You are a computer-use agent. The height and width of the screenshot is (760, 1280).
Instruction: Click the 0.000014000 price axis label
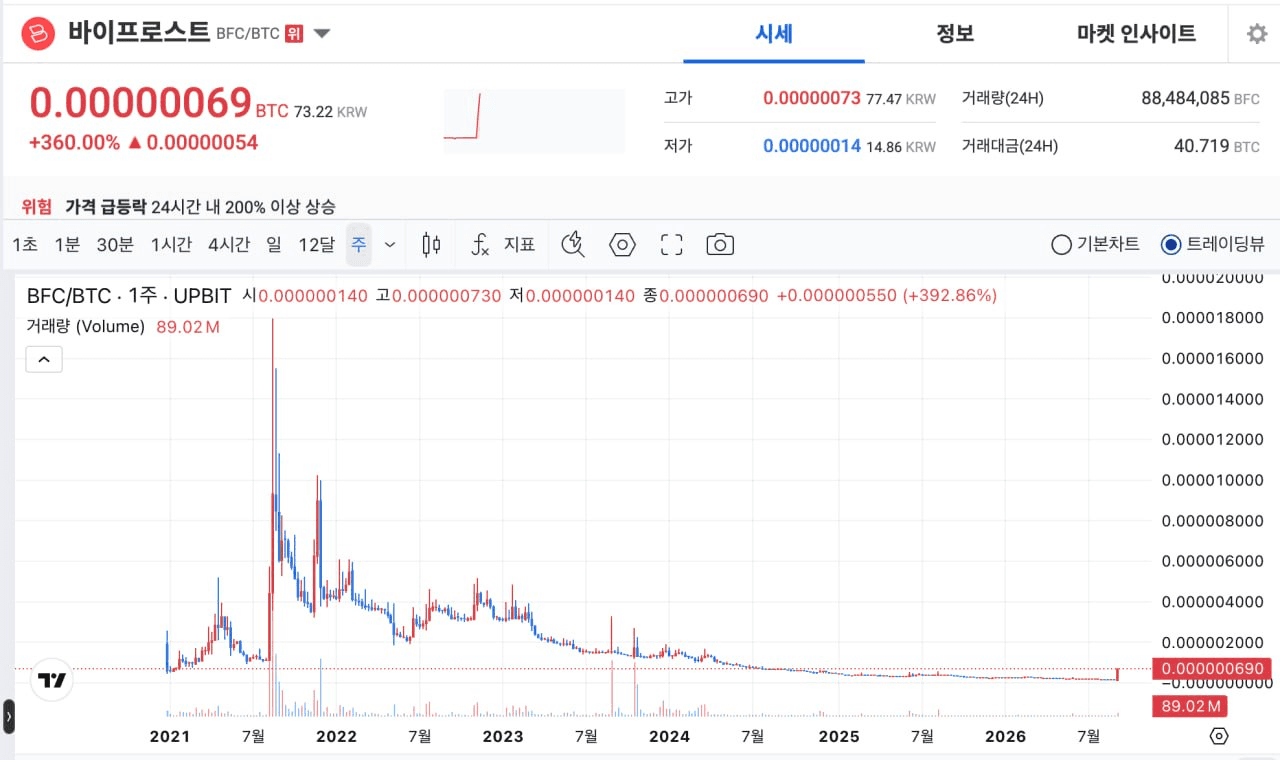1213,399
